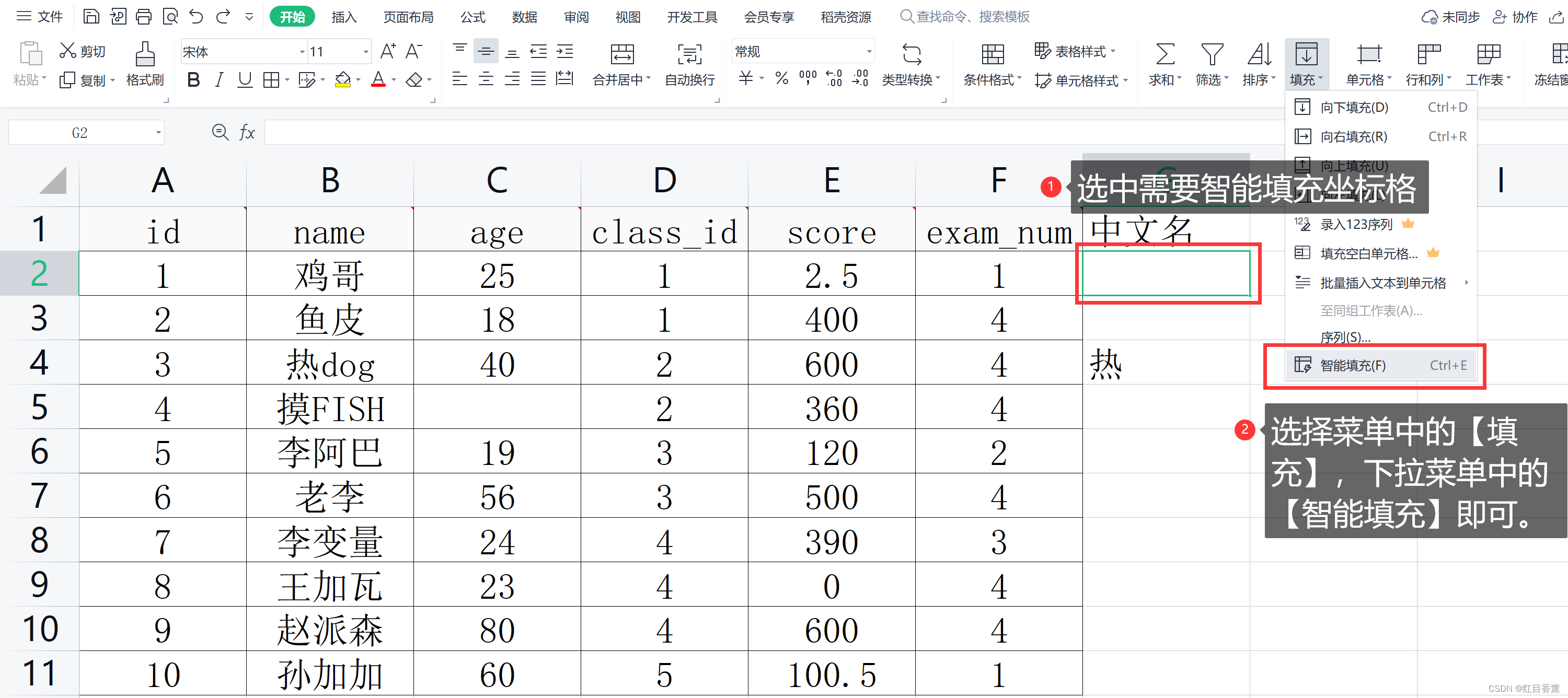The height and width of the screenshot is (698, 1568).
Task: Open the font name dropdown showing 宋体
Action: (x=302, y=52)
